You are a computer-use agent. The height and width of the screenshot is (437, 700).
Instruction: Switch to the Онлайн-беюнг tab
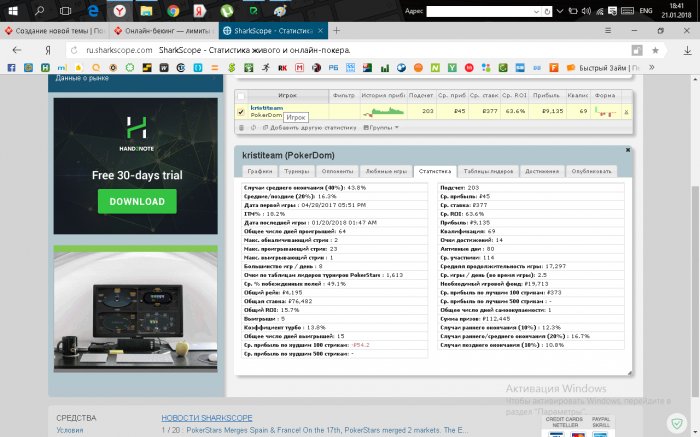(x=163, y=31)
